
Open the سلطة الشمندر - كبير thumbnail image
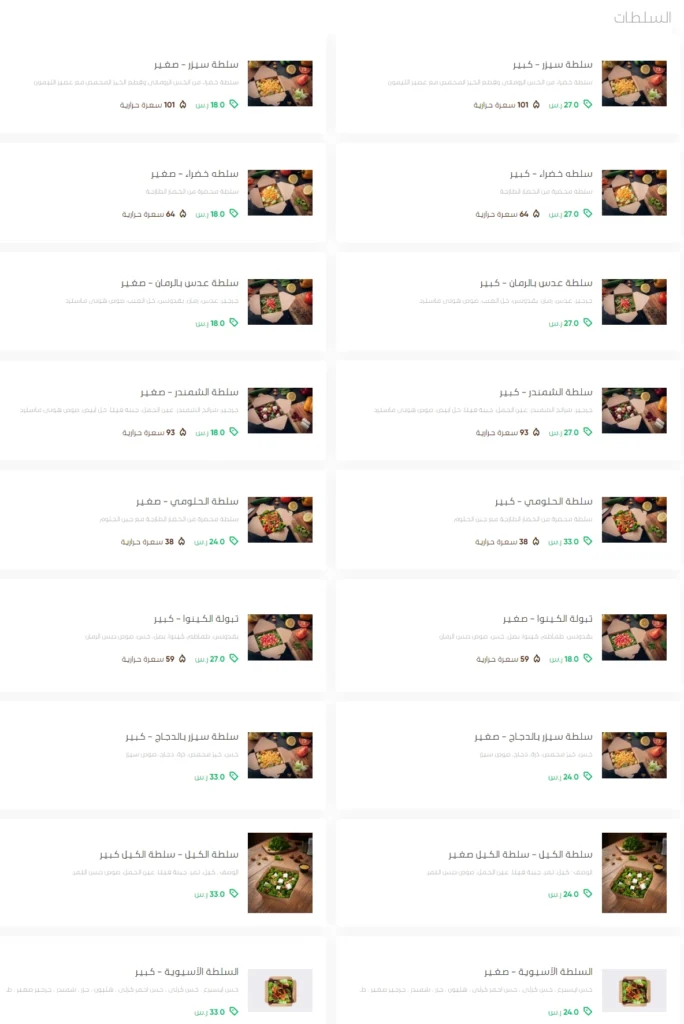634,411
